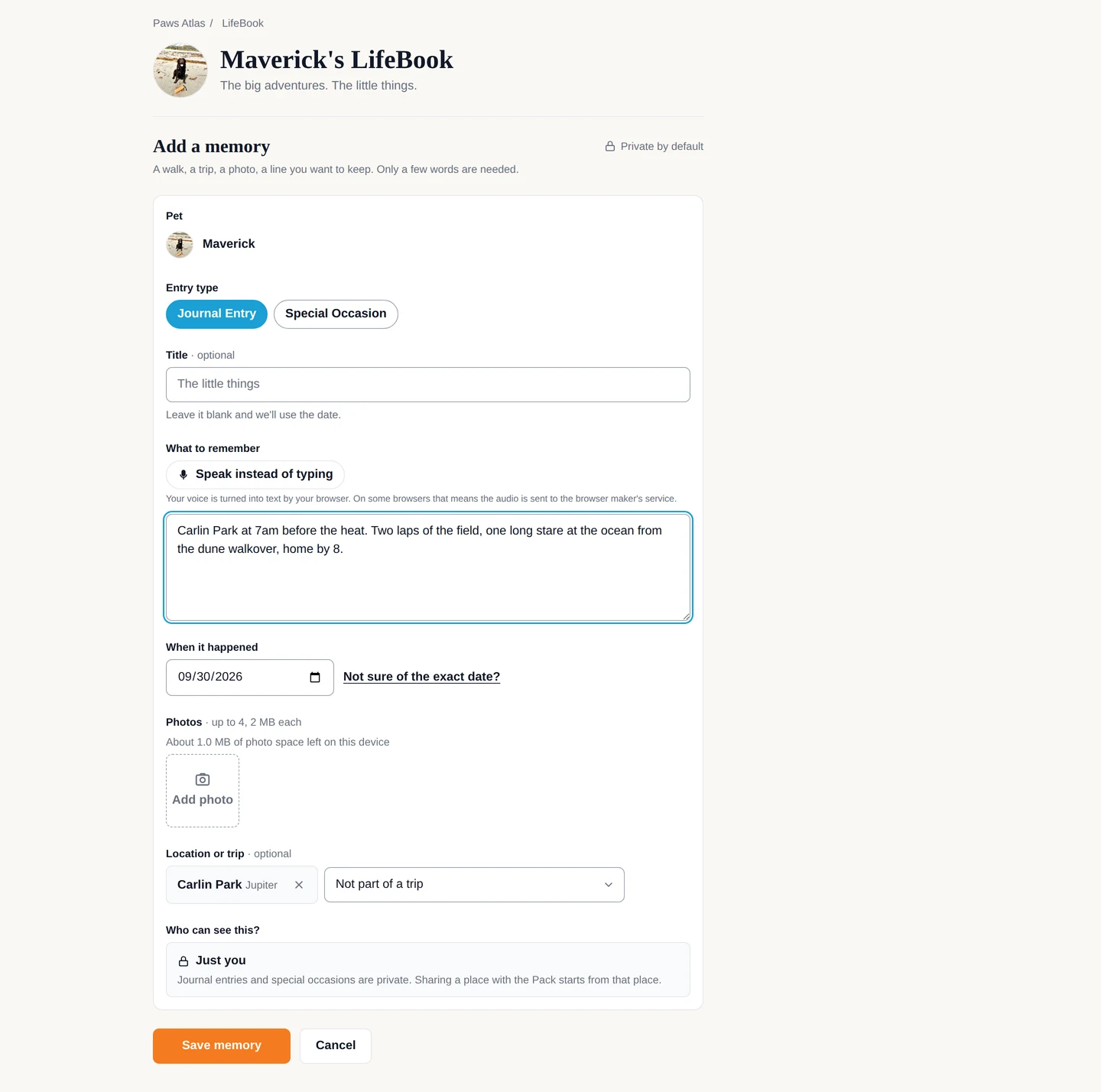Click the camera icon for Add photo

click(203, 779)
